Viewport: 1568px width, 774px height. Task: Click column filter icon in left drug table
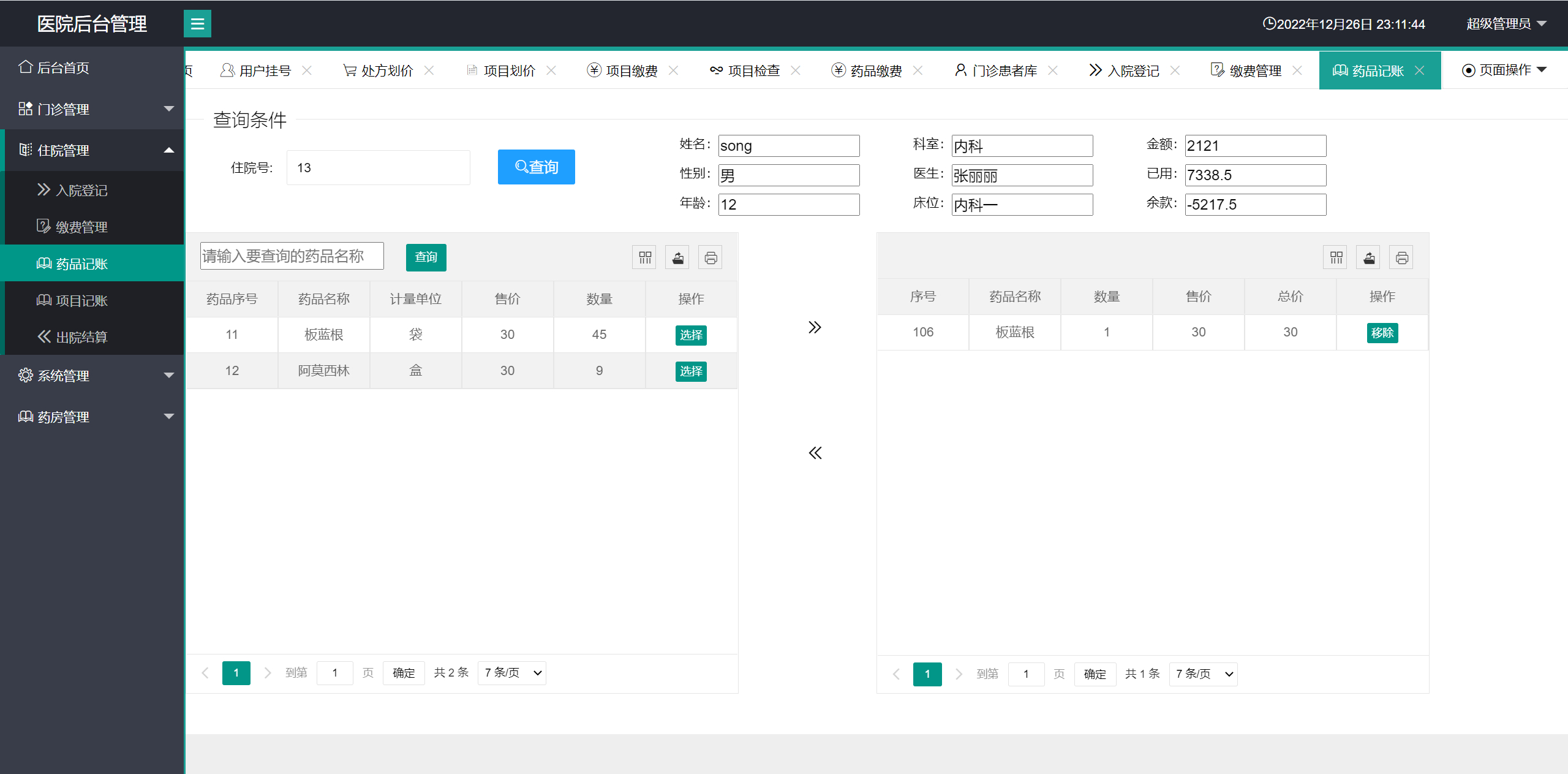(x=645, y=257)
